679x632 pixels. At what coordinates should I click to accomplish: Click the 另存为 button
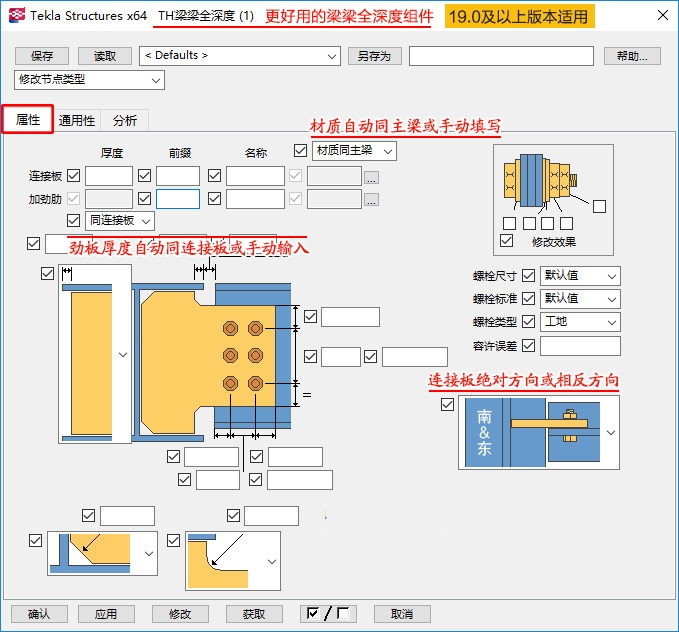pyautogui.click(x=375, y=56)
